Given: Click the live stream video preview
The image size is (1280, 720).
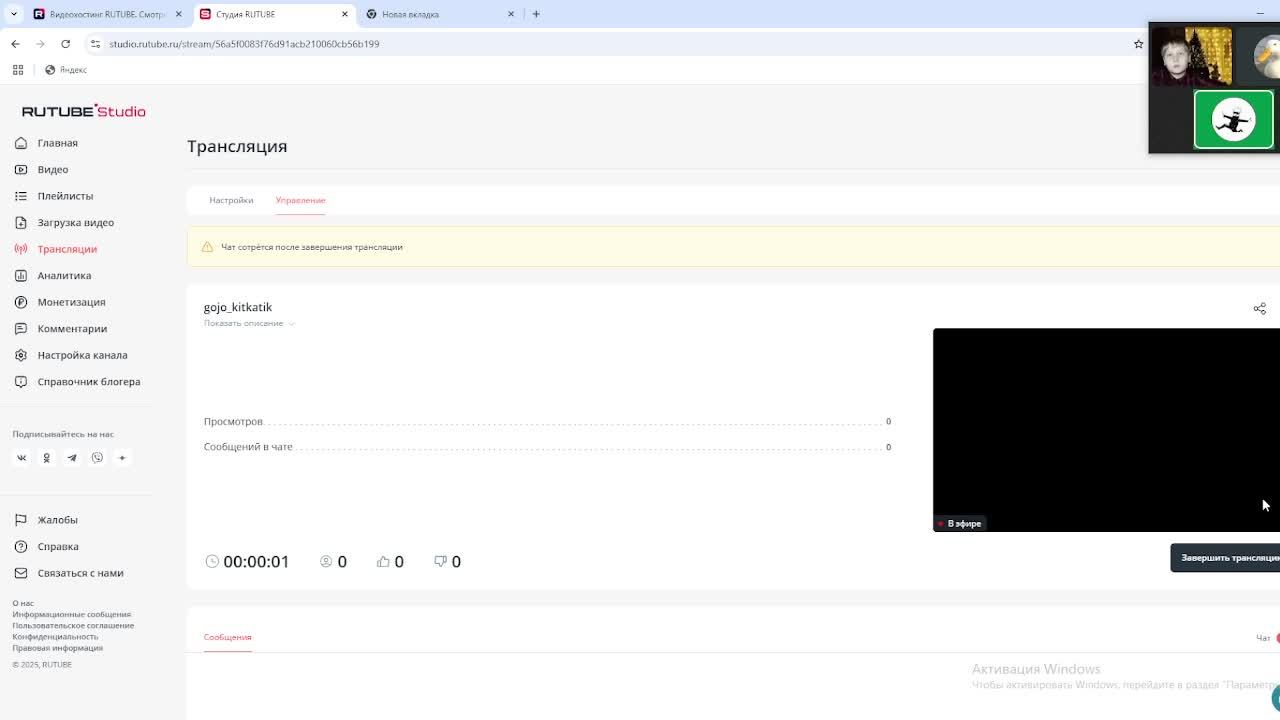Looking at the screenshot, I should point(1106,430).
